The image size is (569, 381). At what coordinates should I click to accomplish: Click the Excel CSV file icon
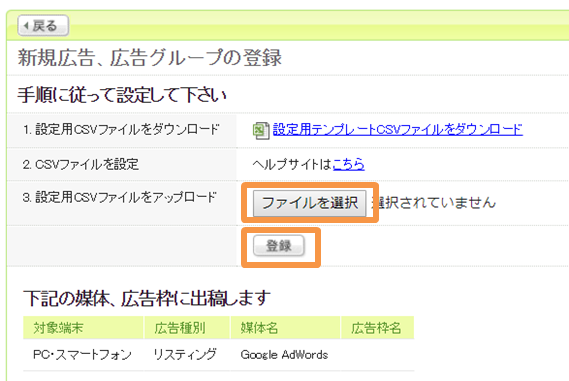coord(261,131)
